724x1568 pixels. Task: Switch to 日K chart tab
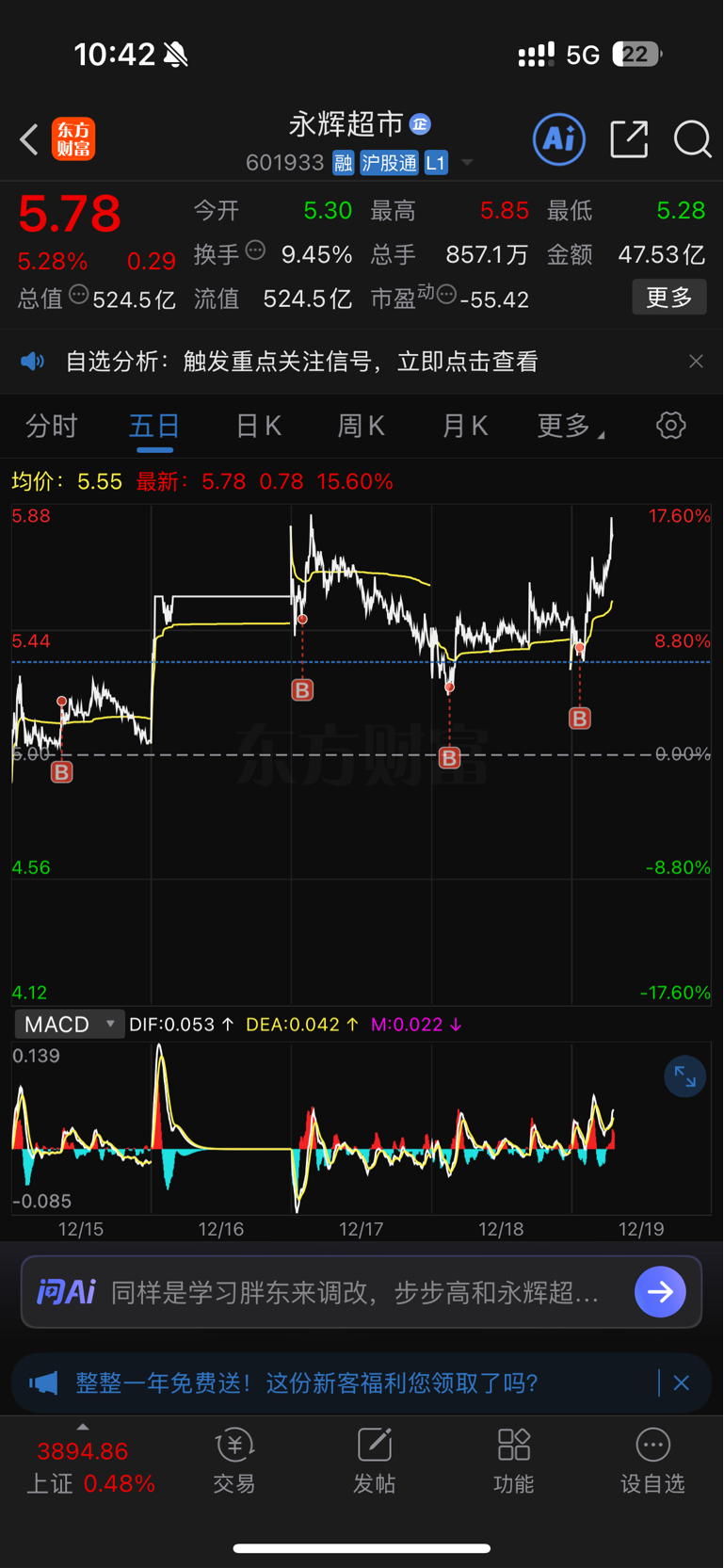tap(258, 426)
